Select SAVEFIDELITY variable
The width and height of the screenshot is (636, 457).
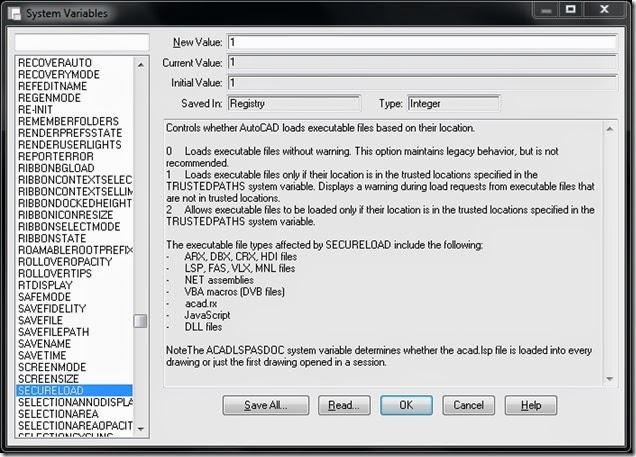75,309
